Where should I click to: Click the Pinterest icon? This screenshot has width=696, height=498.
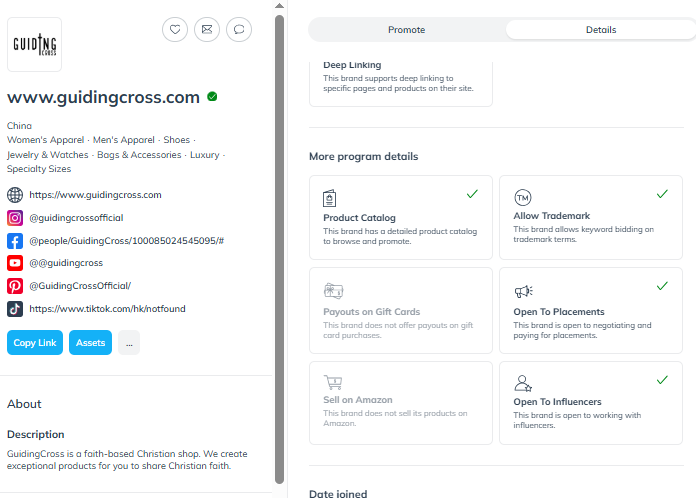[15, 286]
